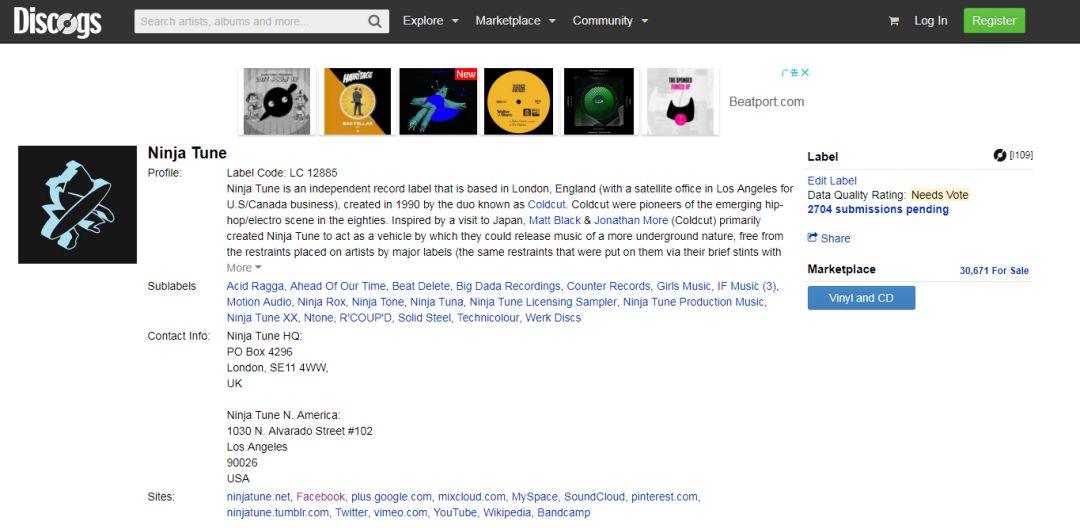Open the 2704 submissions pending link
This screenshot has width=1080, height=529.
[x=878, y=210]
